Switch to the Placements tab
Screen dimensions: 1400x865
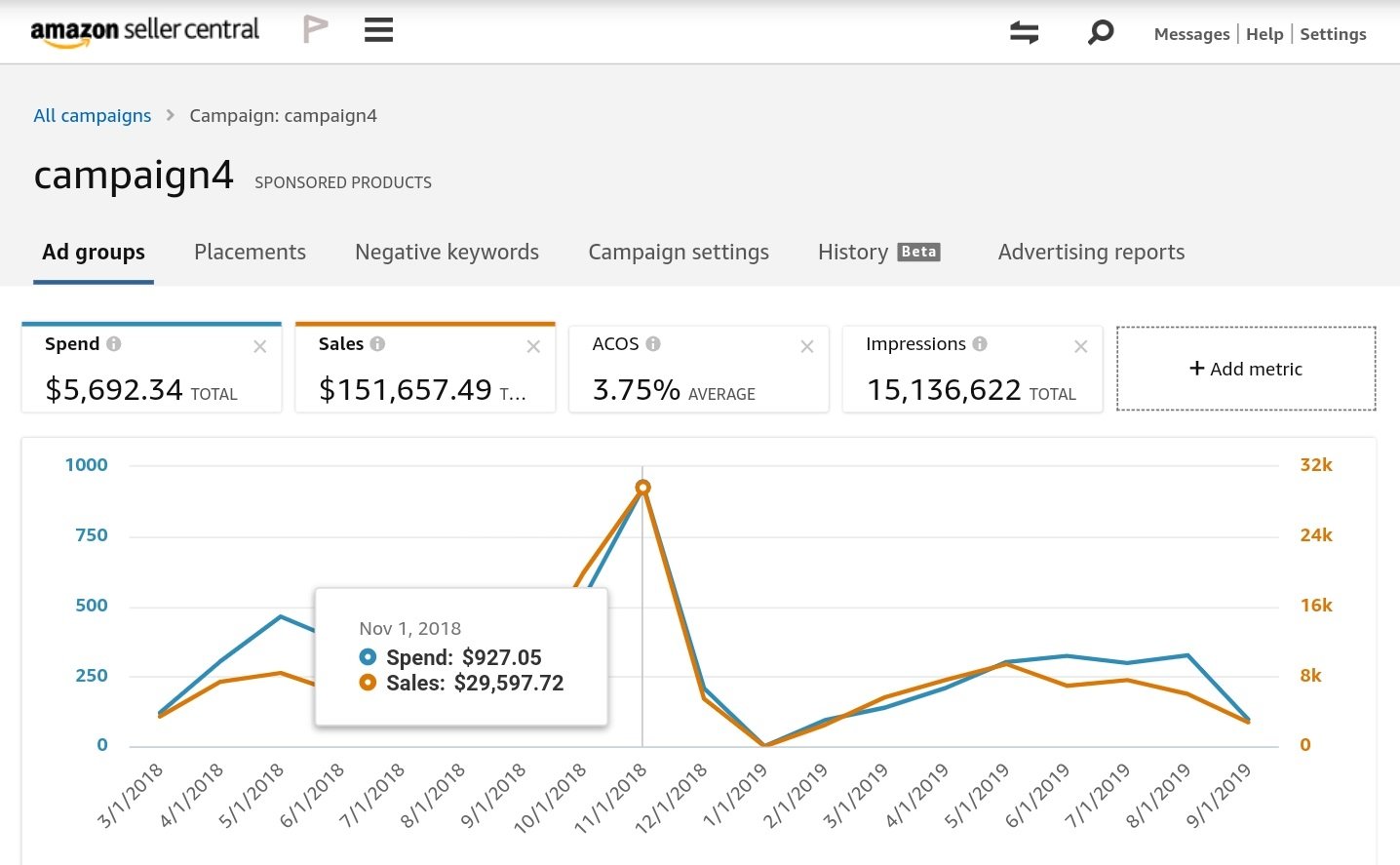(x=250, y=253)
